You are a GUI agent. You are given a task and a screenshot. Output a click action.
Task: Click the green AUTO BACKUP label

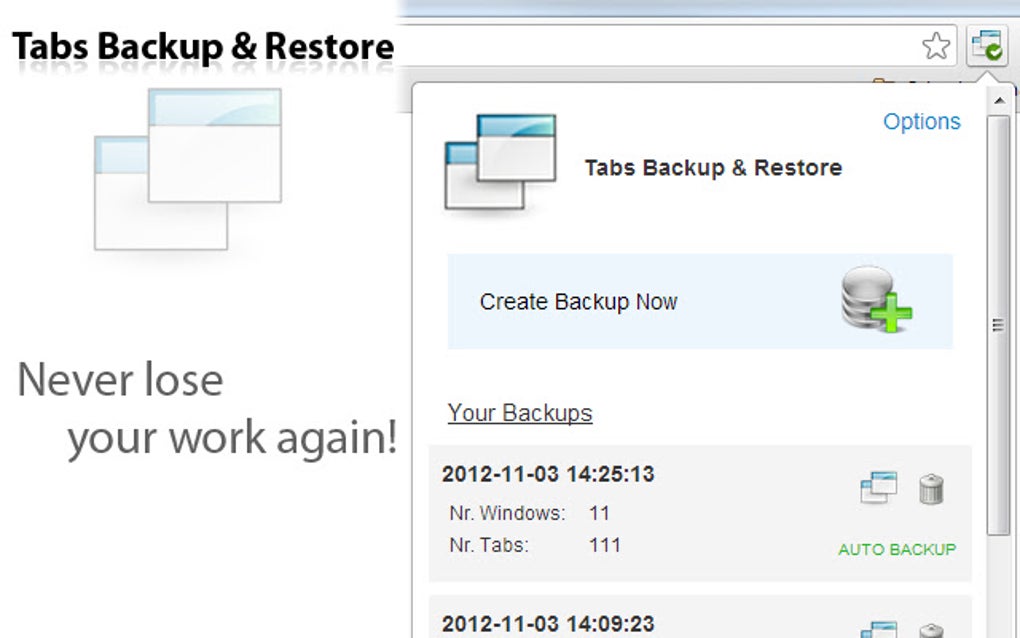(x=896, y=549)
